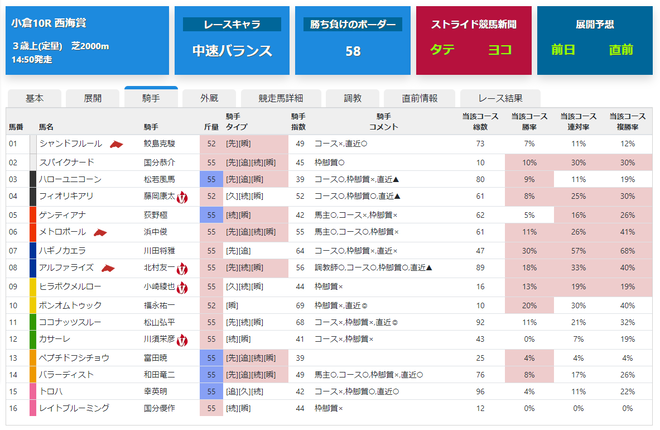Click red badge icon next to 川須栄彦
This screenshot has width=660, height=430.
(182, 340)
